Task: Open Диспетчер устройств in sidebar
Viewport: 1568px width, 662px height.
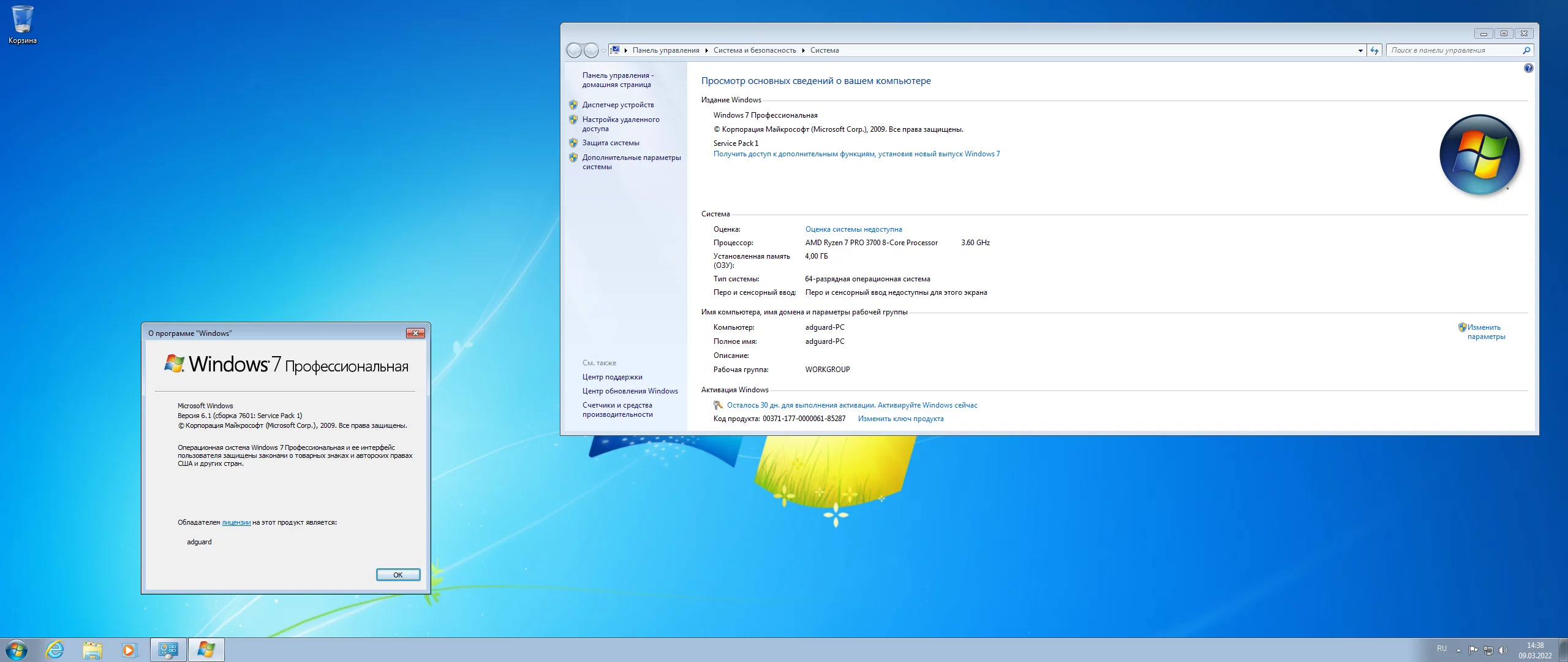Action: tap(617, 105)
